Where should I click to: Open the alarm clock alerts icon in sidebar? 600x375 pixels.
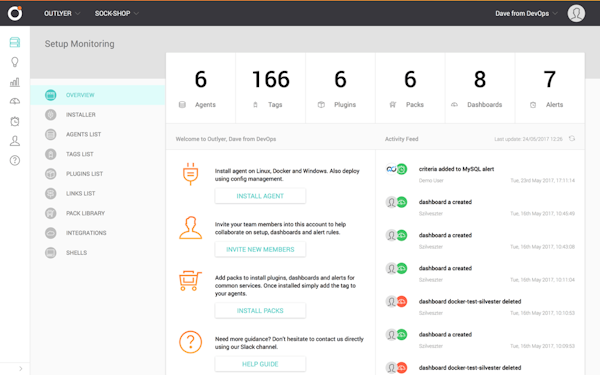pos(15,121)
